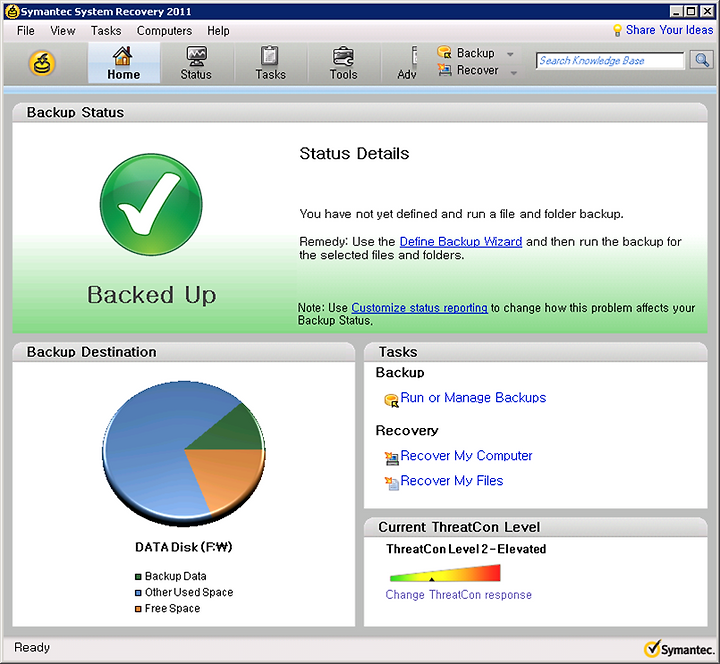Open the Customize status reporting link
720x664 pixels.
pos(419,308)
